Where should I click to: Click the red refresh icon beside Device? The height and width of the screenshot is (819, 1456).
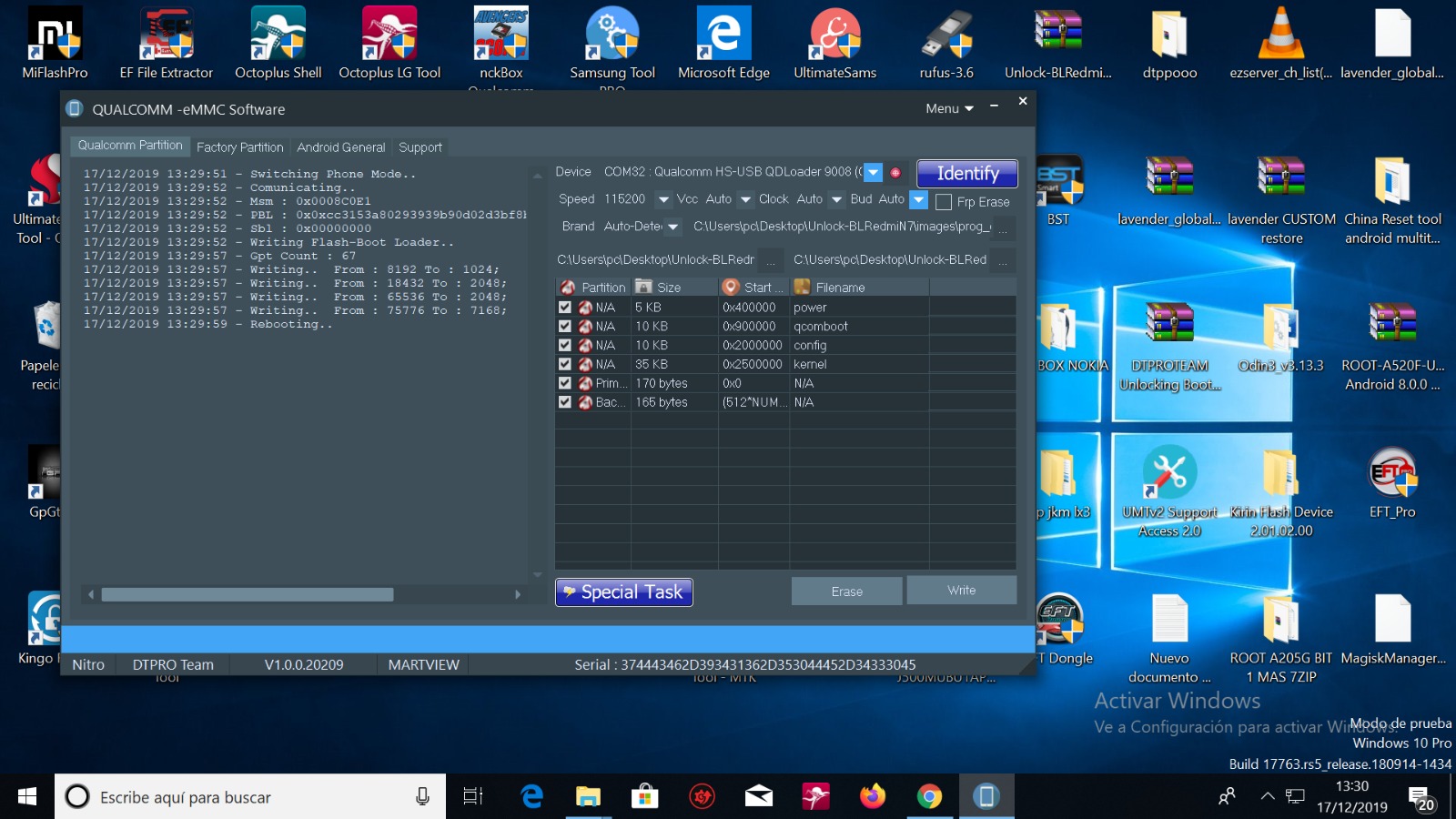[895, 172]
